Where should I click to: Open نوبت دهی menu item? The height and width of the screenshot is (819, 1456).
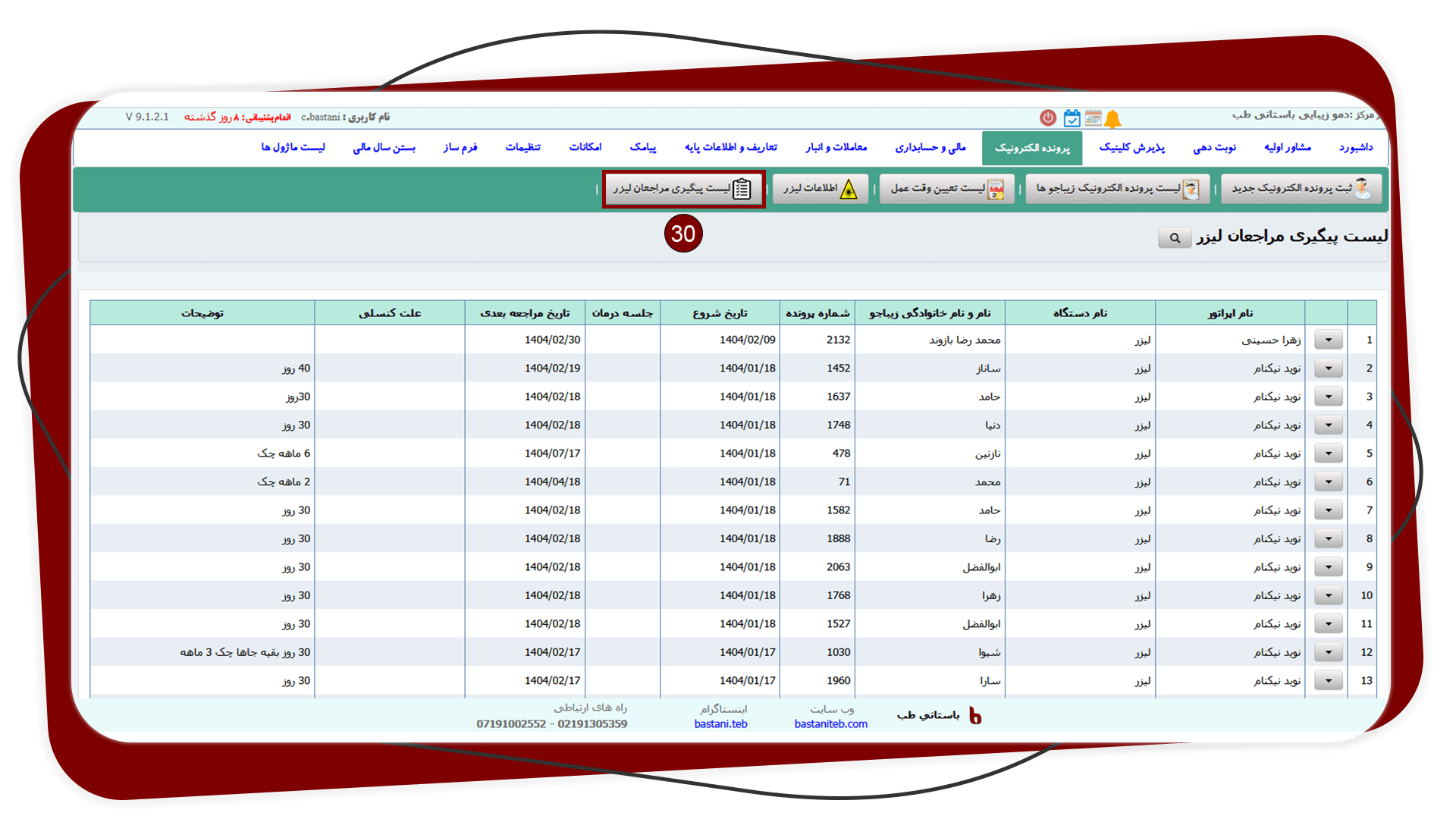(x=1215, y=147)
